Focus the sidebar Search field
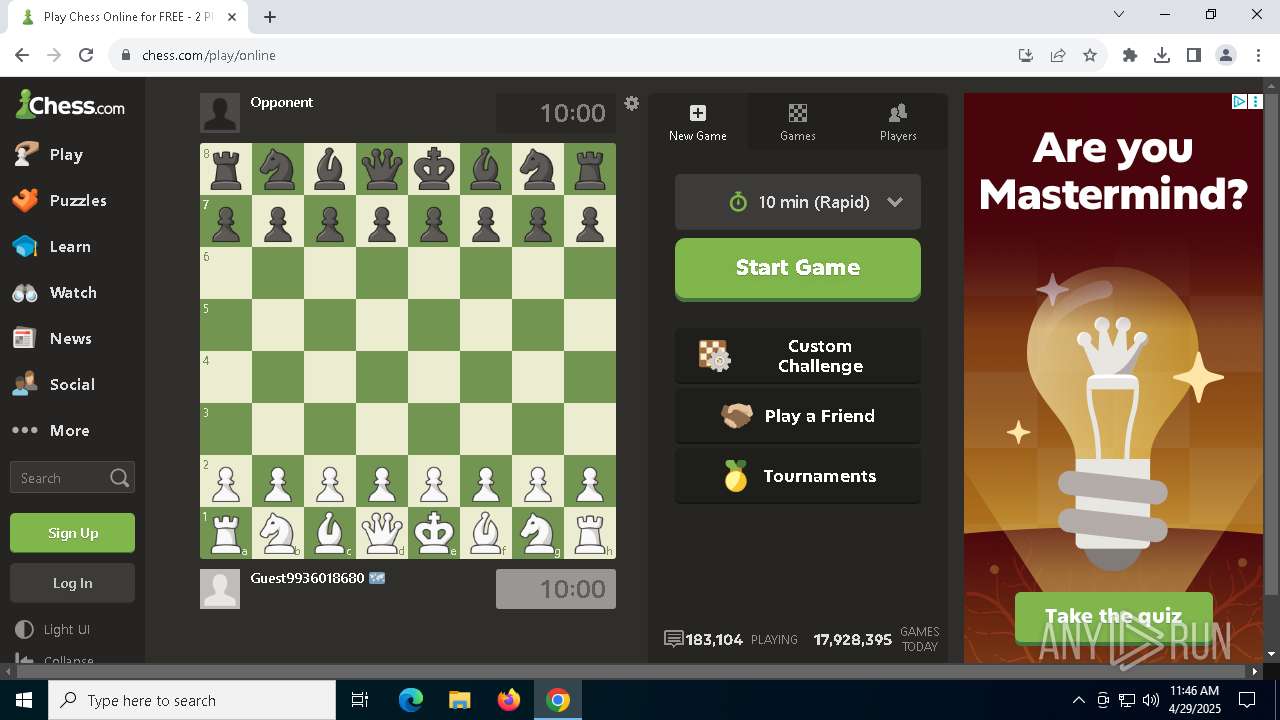 [x=72, y=478]
